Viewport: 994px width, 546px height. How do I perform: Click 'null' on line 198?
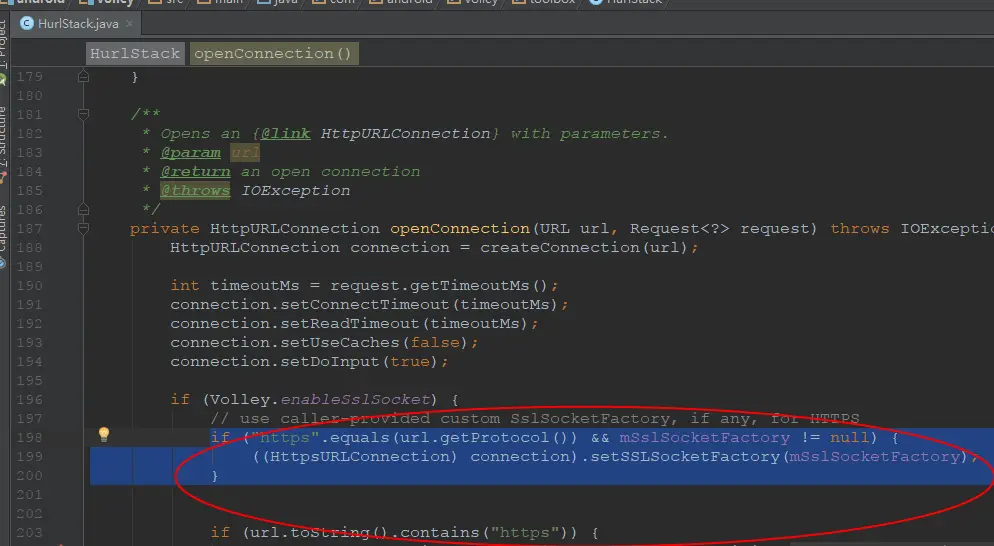849,438
